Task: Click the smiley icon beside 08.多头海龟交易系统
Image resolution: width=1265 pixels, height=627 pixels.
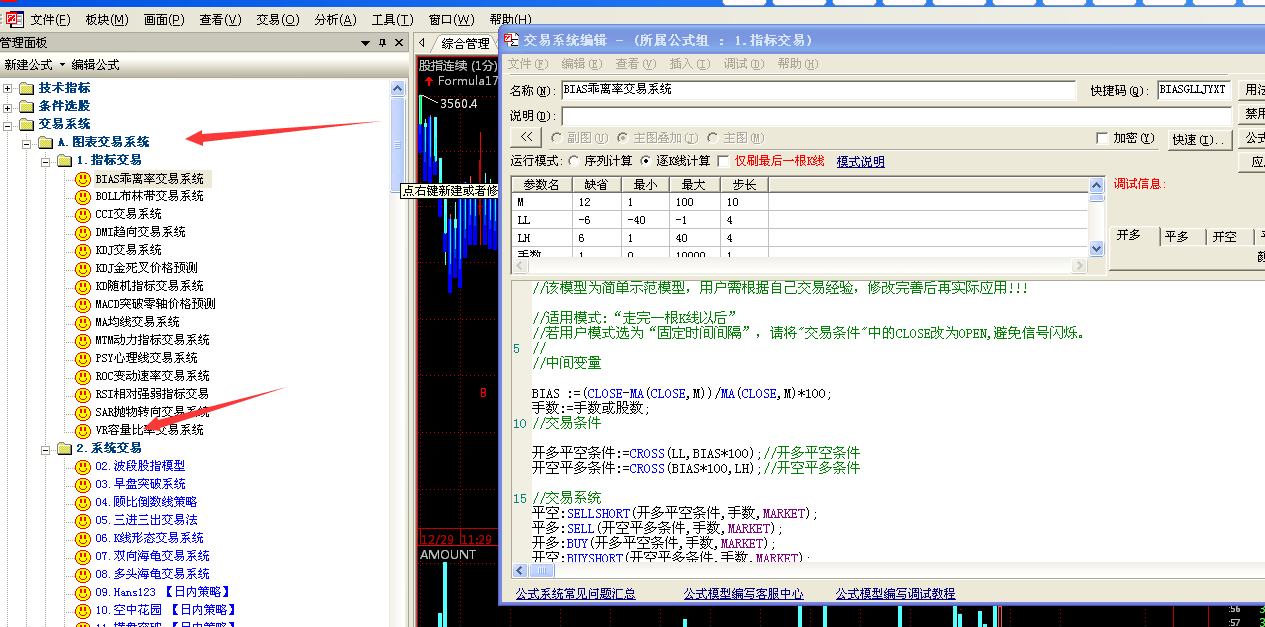Action: click(x=83, y=575)
